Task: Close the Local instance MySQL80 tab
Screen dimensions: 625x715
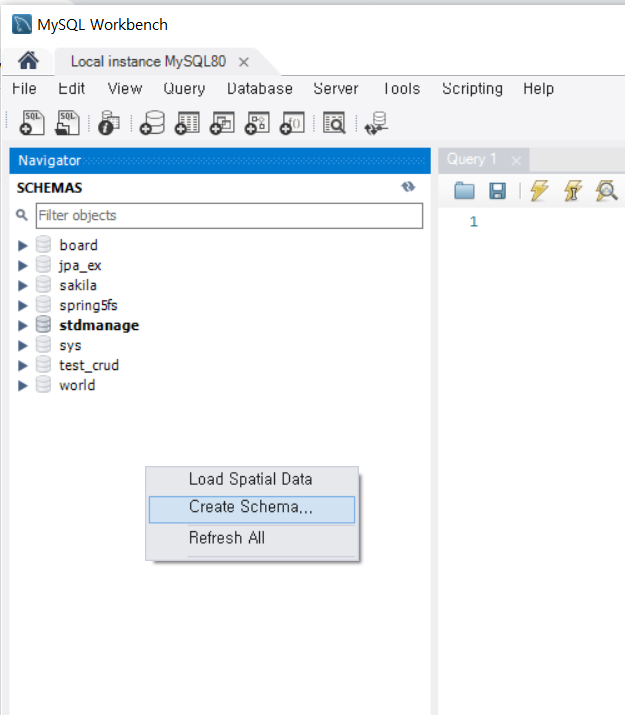Action: point(244,62)
